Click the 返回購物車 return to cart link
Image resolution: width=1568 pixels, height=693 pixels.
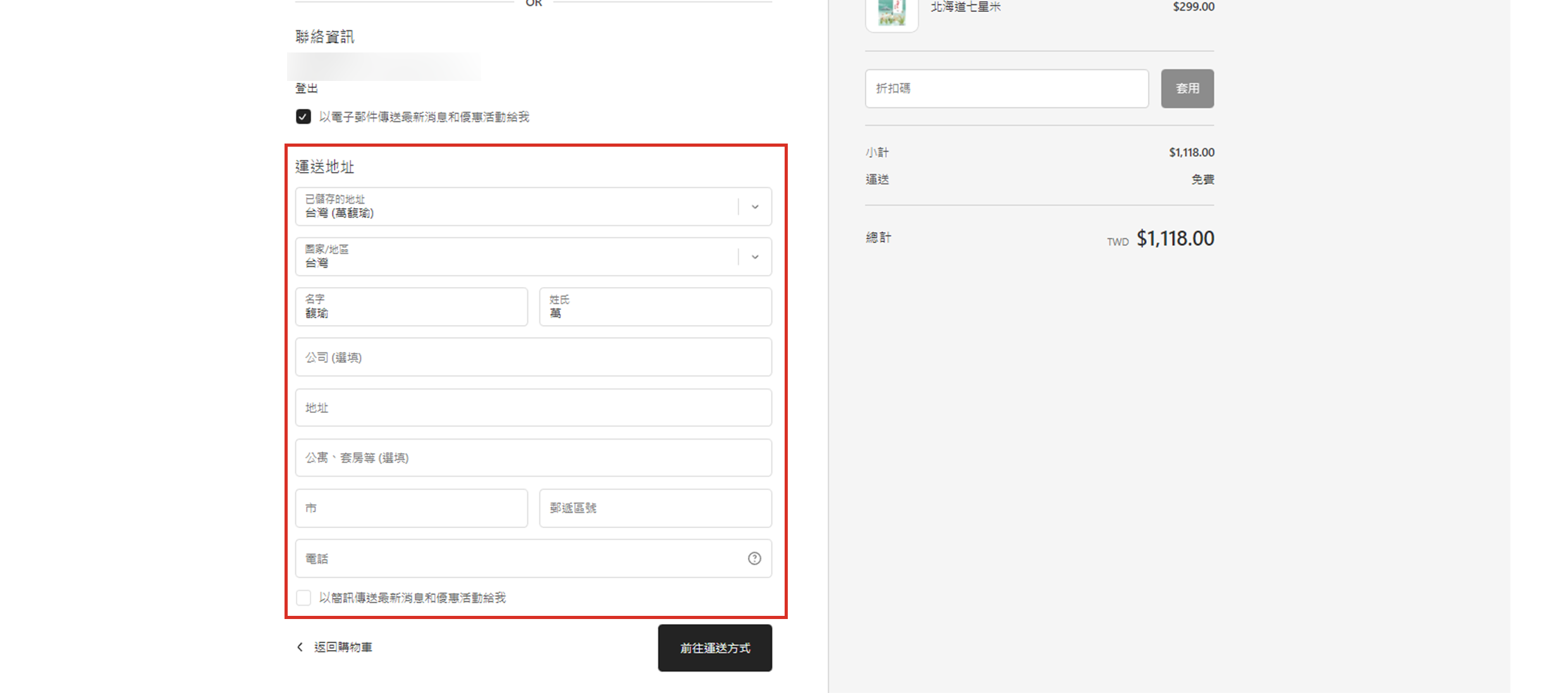tap(343, 647)
